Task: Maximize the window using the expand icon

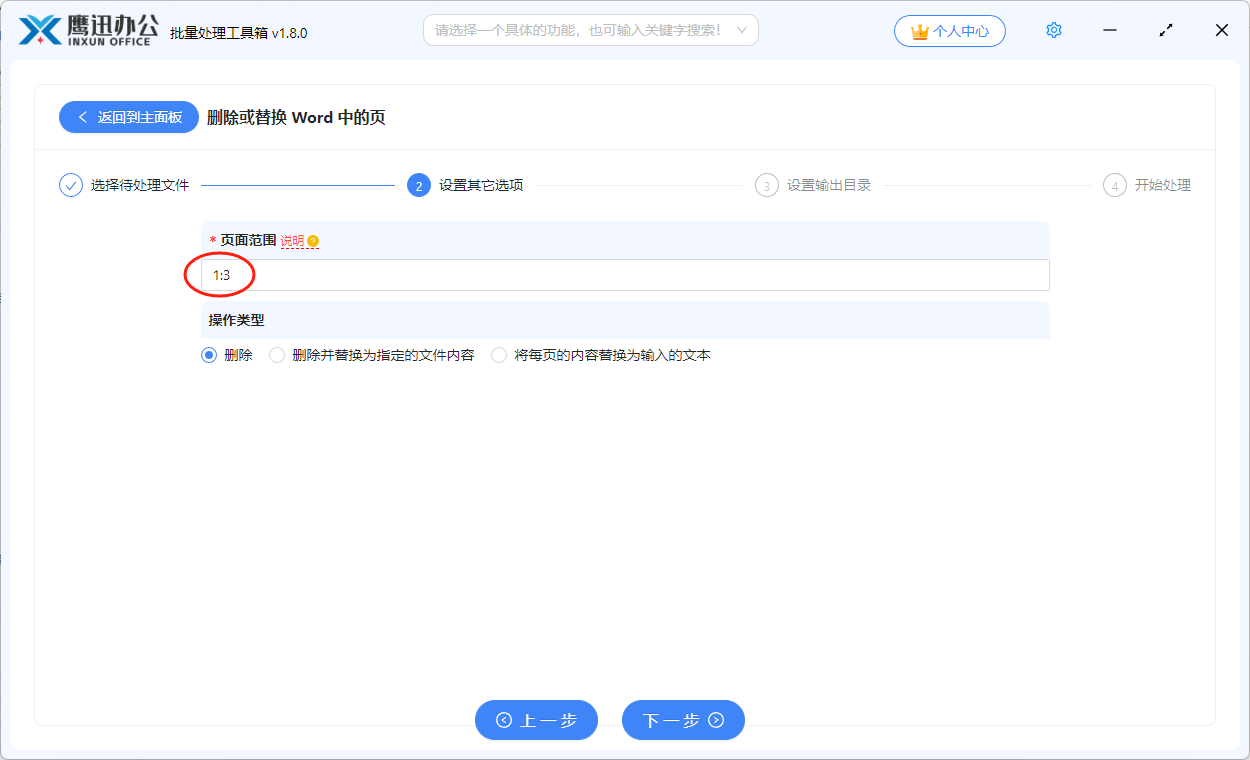Action: (x=1166, y=31)
